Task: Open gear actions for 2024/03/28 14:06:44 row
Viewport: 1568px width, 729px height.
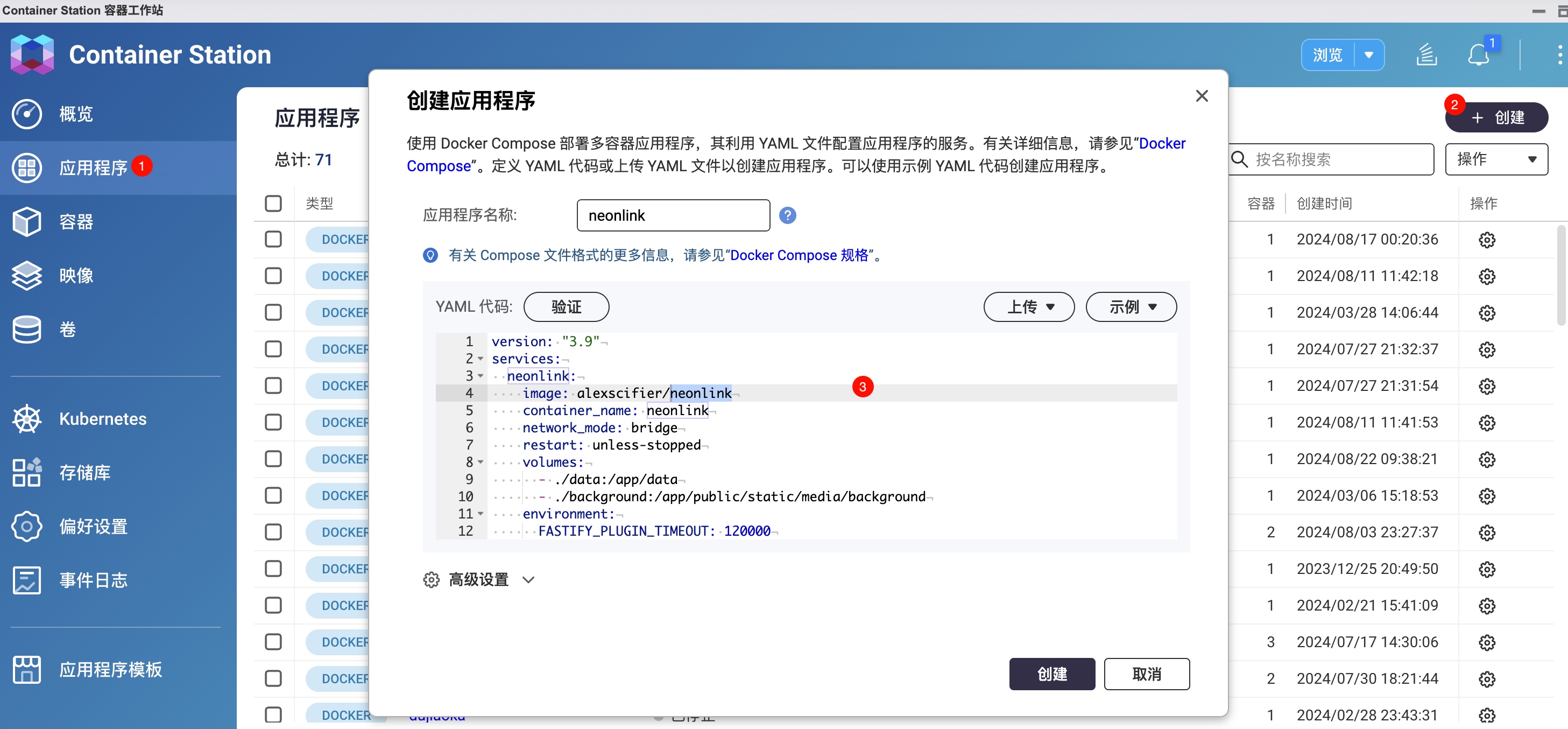Action: click(1487, 313)
